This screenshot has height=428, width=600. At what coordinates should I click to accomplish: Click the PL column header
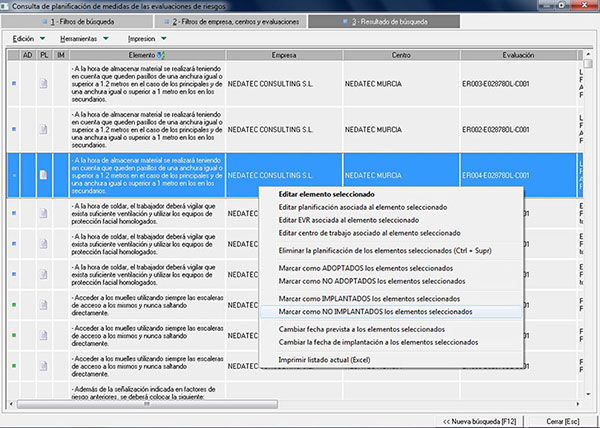pos(44,55)
